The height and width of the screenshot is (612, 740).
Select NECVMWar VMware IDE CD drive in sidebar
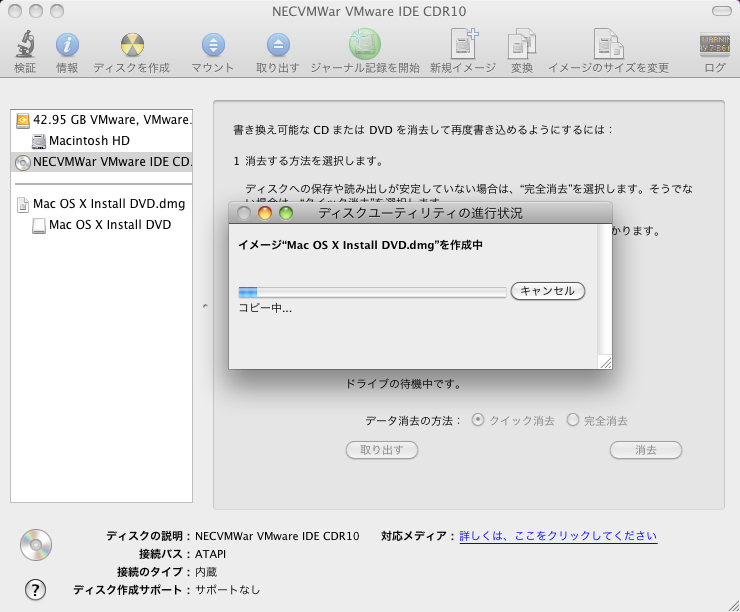pyautogui.click(x=101, y=162)
